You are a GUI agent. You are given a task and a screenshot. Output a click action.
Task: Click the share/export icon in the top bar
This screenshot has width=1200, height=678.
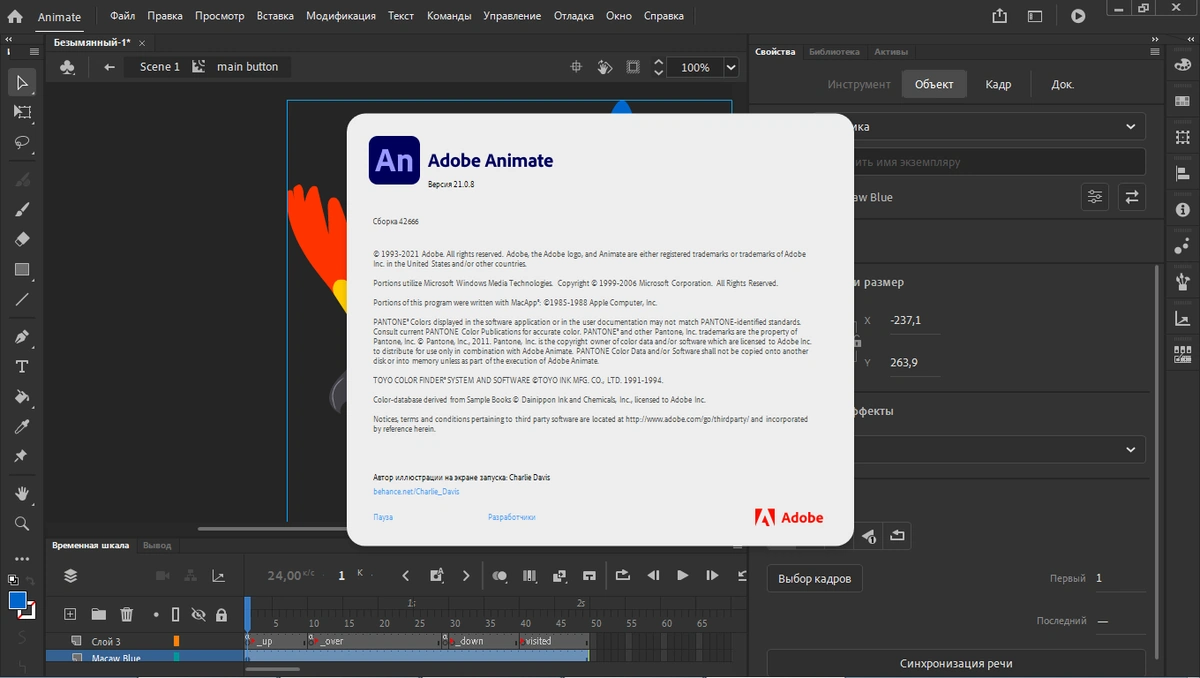1000,16
